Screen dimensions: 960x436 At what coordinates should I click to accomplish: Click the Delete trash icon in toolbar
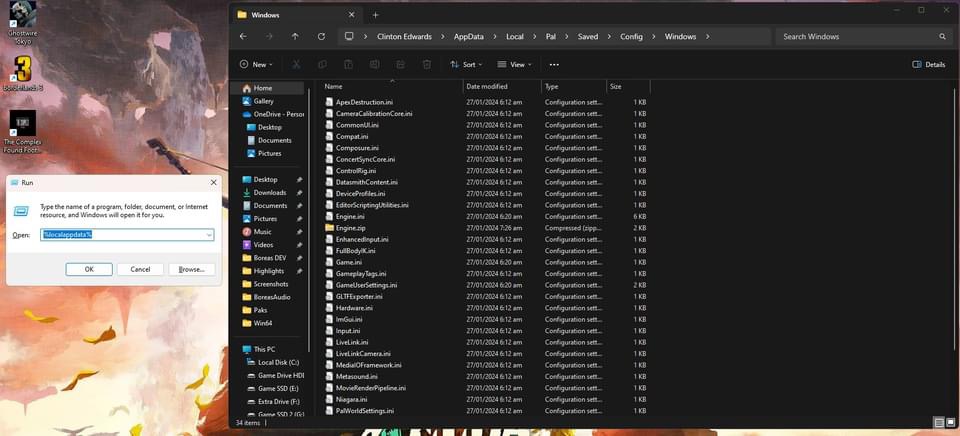pyautogui.click(x=427, y=64)
